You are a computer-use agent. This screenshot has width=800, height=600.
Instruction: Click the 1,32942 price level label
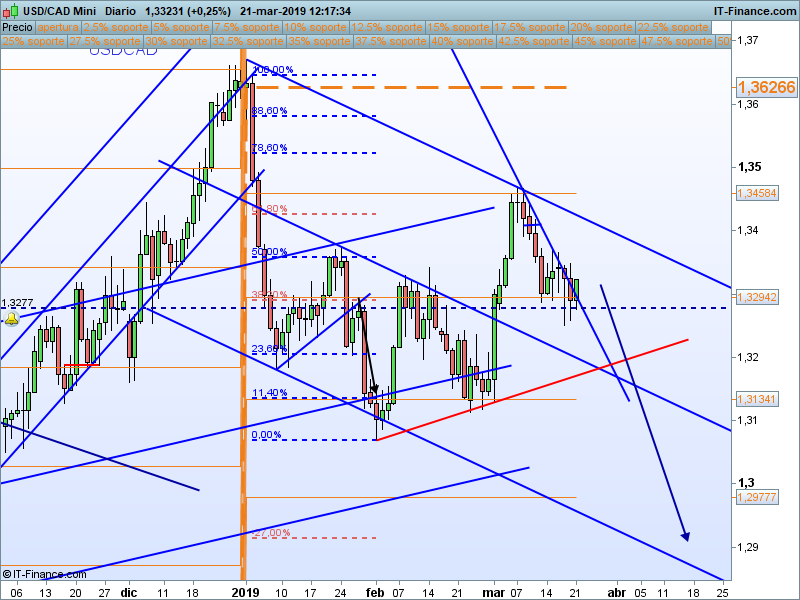point(757,297)
